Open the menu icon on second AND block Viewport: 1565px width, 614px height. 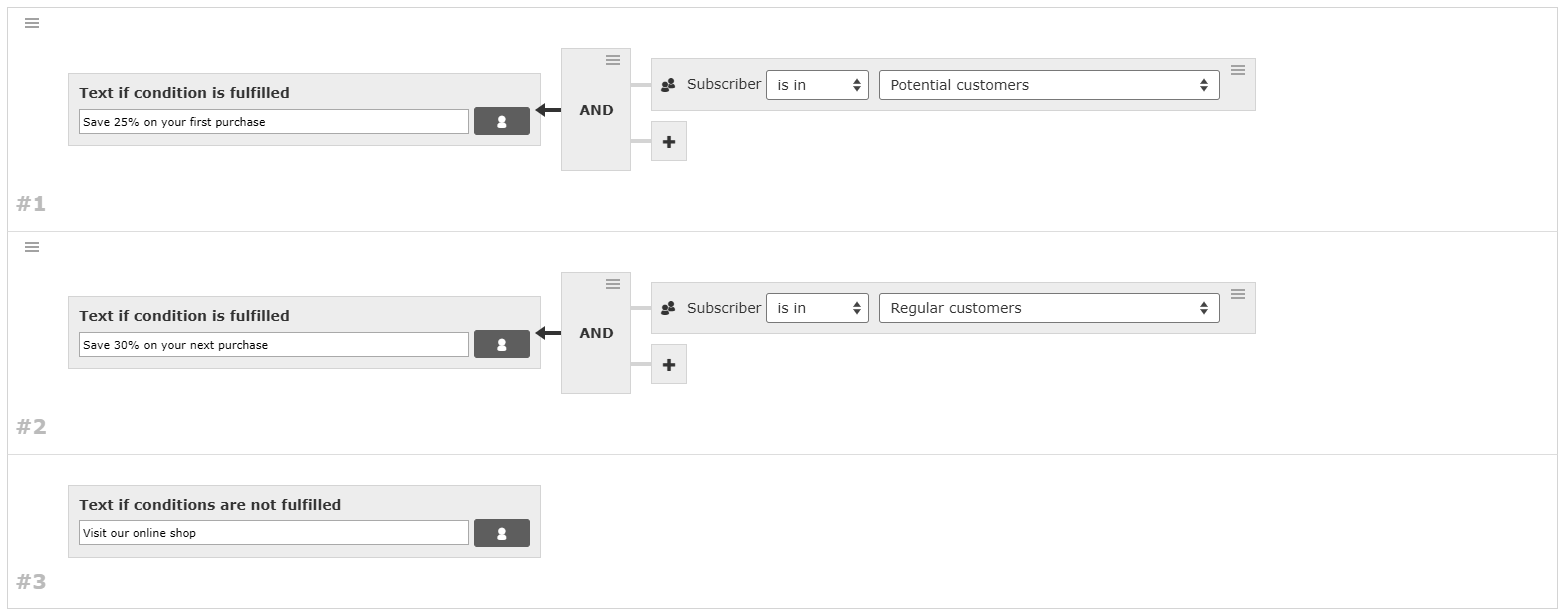613,284
